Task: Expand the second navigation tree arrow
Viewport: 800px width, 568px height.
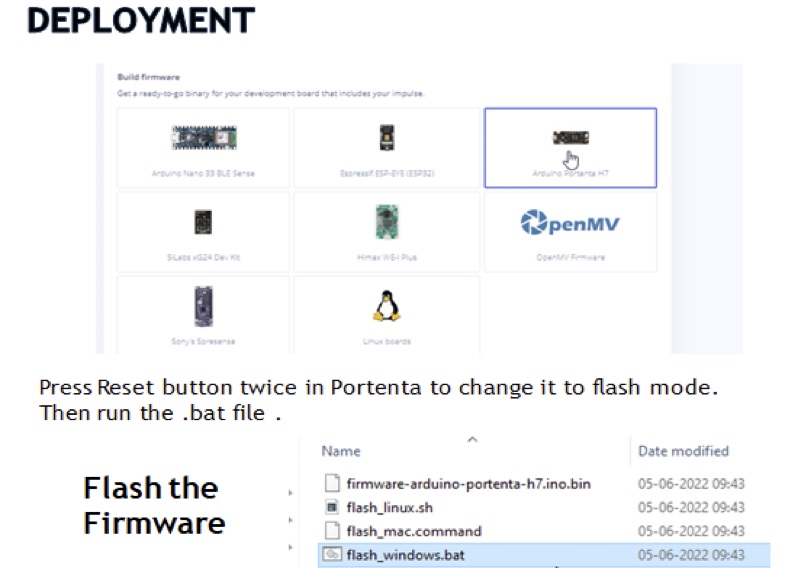Action: 290,520
